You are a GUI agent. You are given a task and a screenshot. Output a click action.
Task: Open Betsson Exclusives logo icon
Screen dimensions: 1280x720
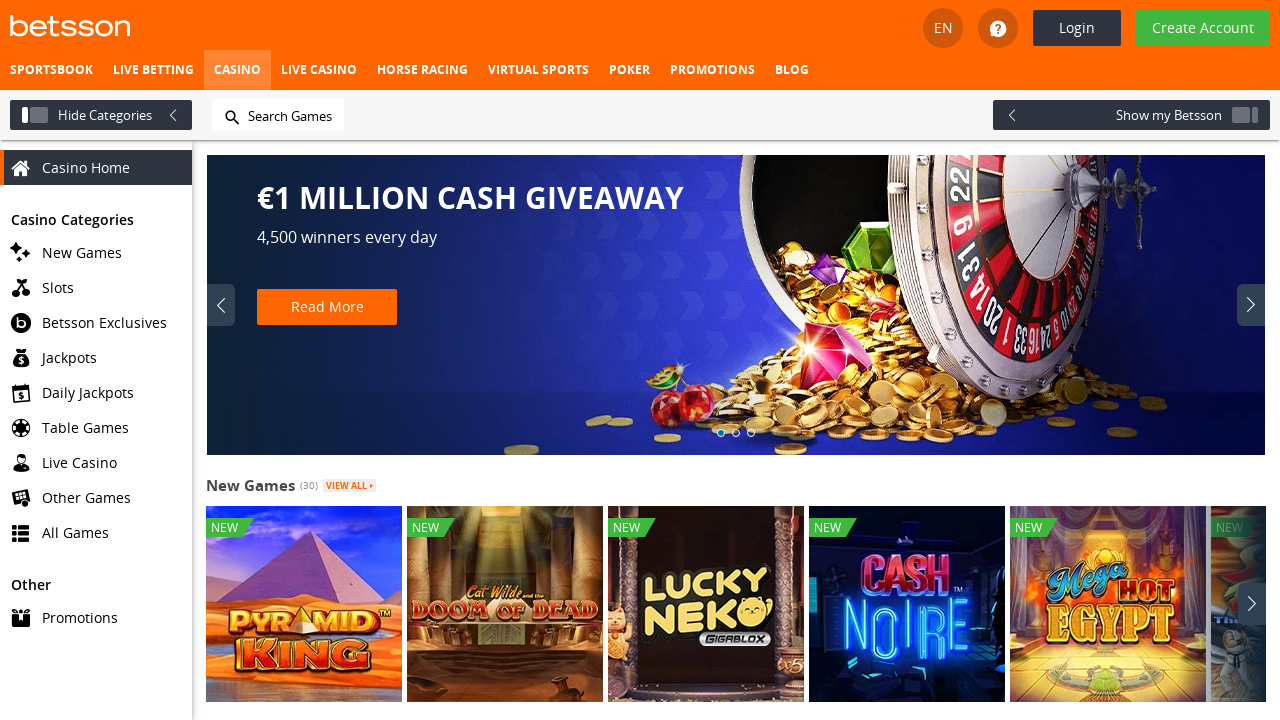coord(20,323)
